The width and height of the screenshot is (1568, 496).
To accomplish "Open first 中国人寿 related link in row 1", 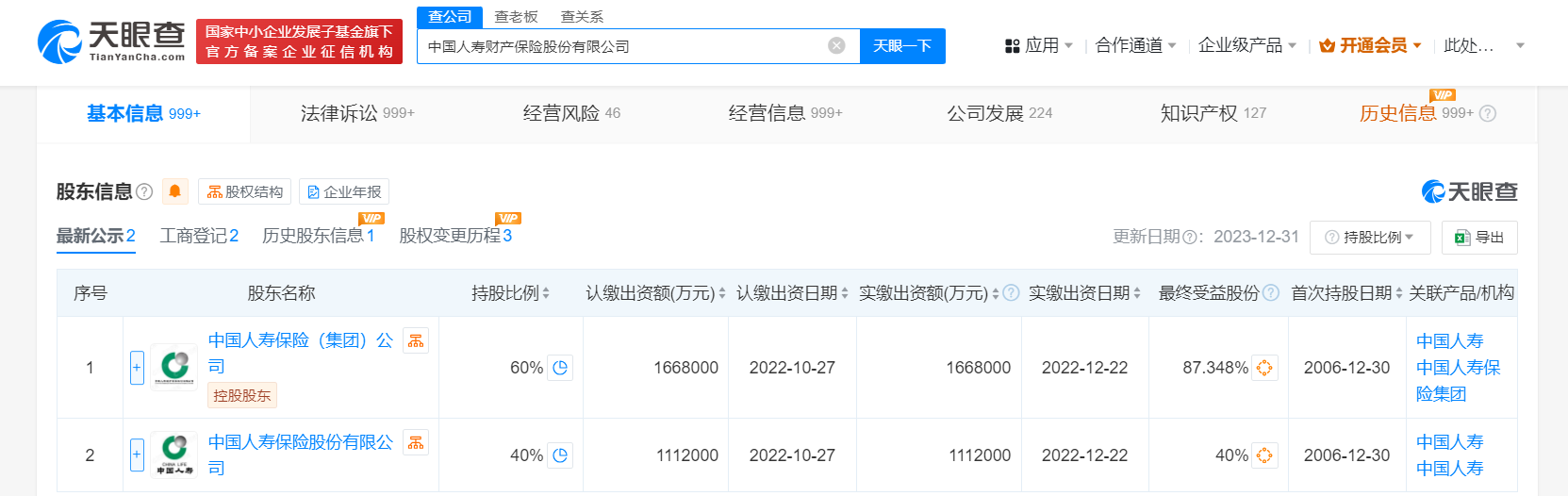I will tap(1449, 341).
